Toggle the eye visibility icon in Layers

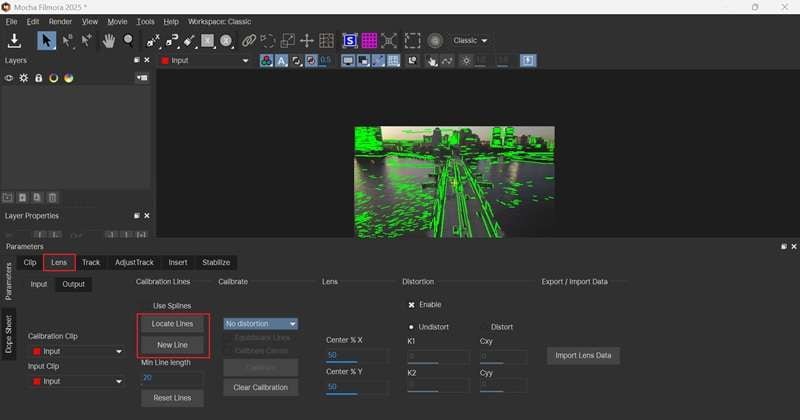point(9,78)
